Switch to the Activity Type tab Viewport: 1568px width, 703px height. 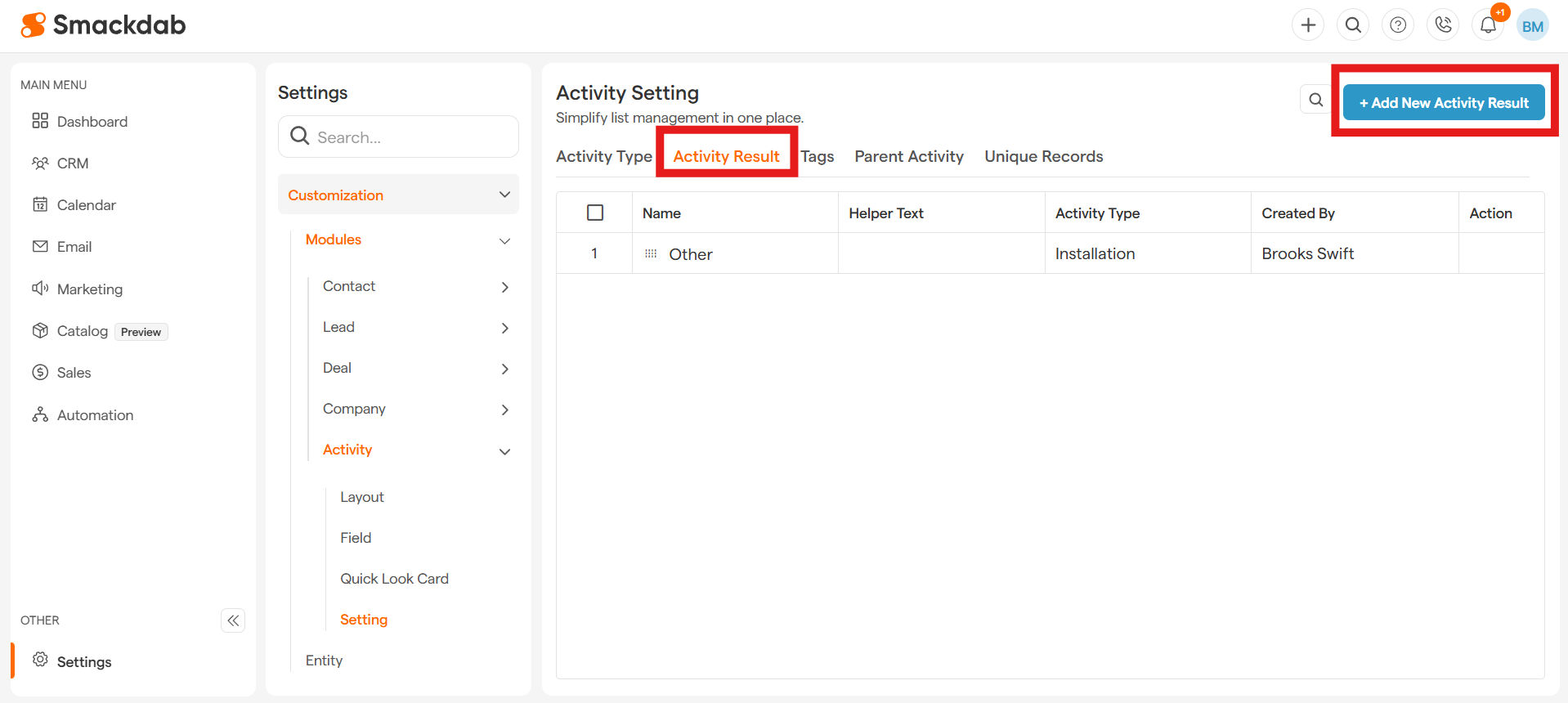tap(603, 156)
